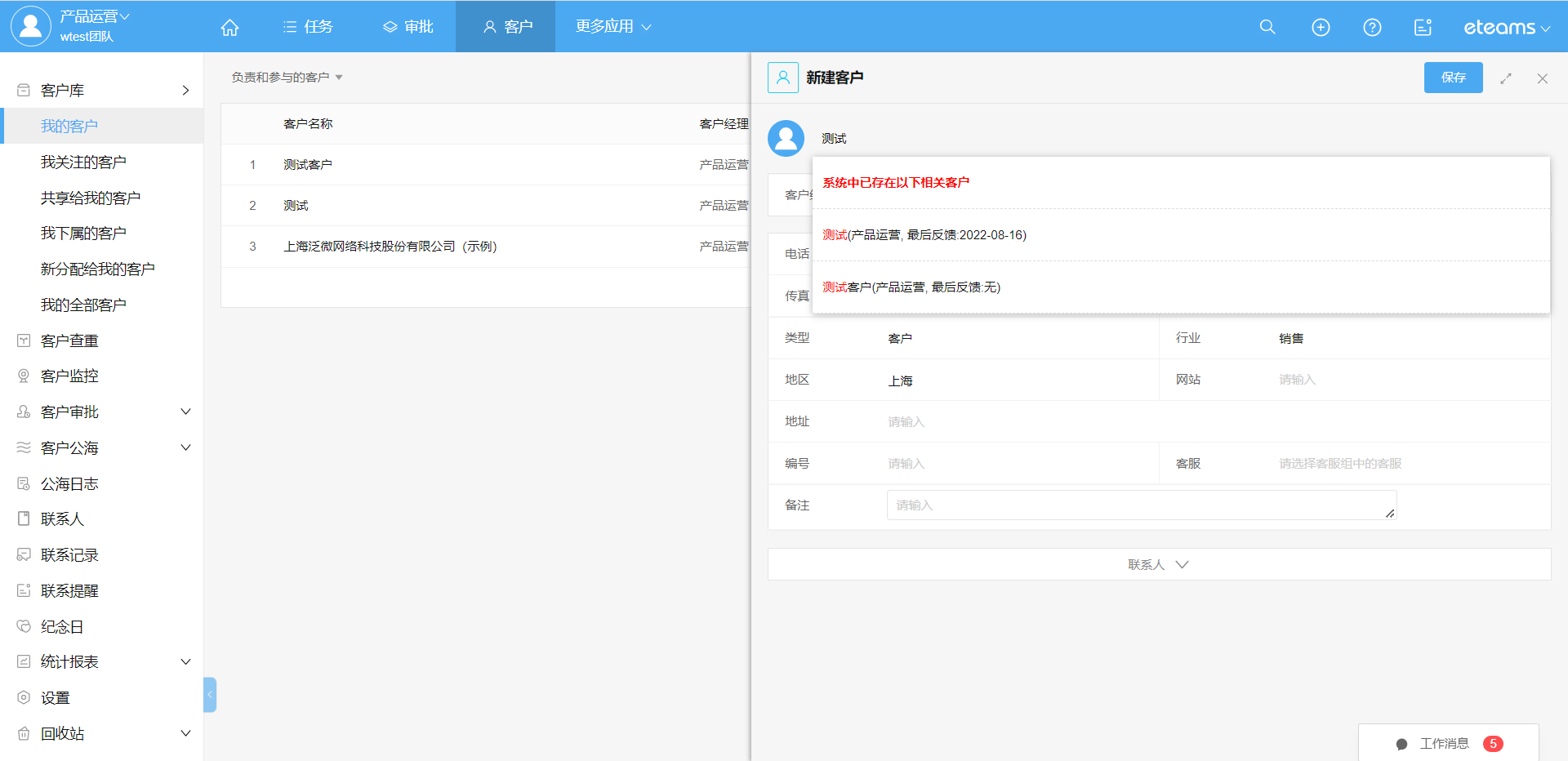Select 我关注的客户 in sidebar
This screenshot has width=1568, height=761.
[x=83, y=162]
